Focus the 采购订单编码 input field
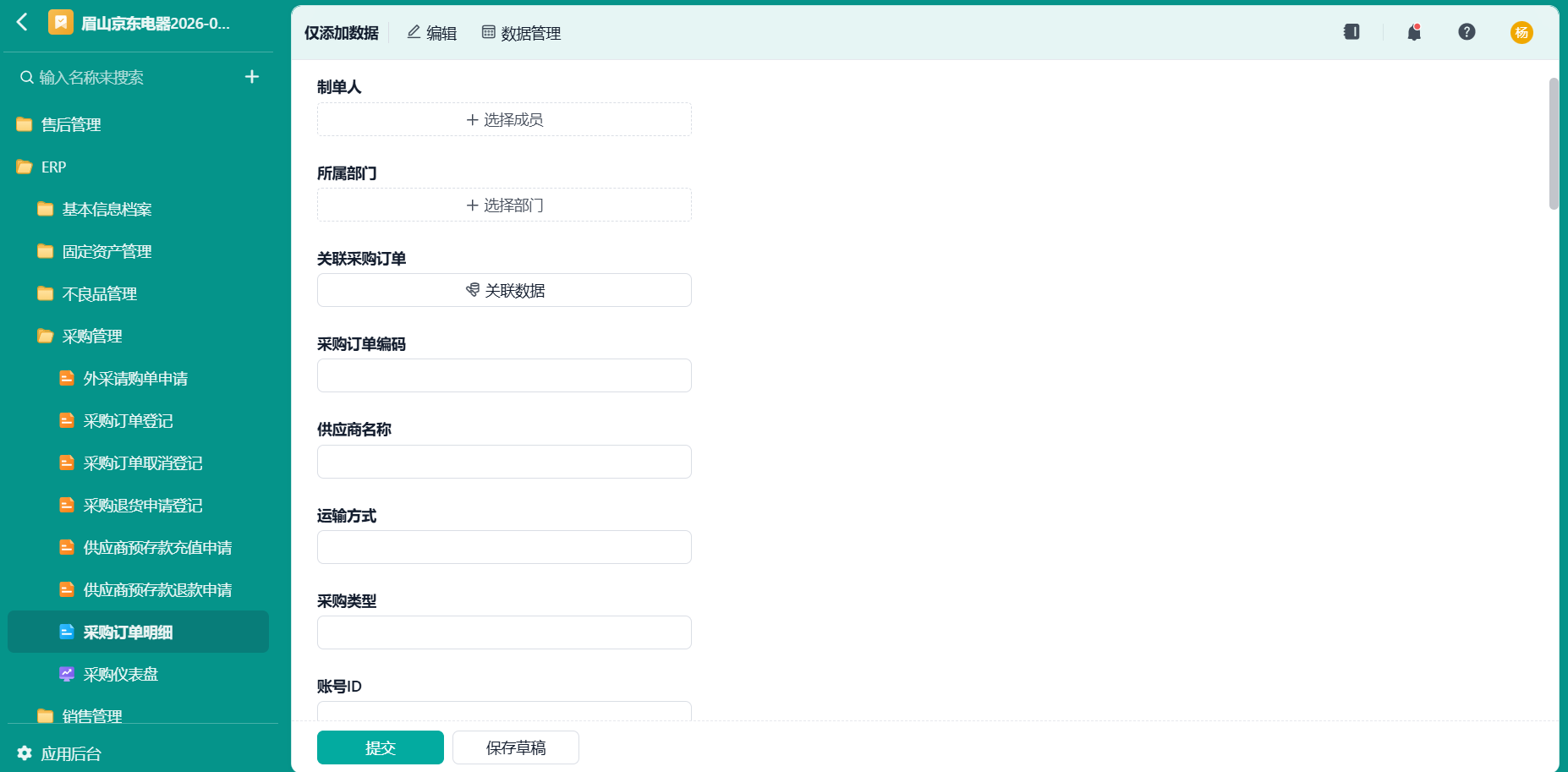 click(x=504, y=375)
